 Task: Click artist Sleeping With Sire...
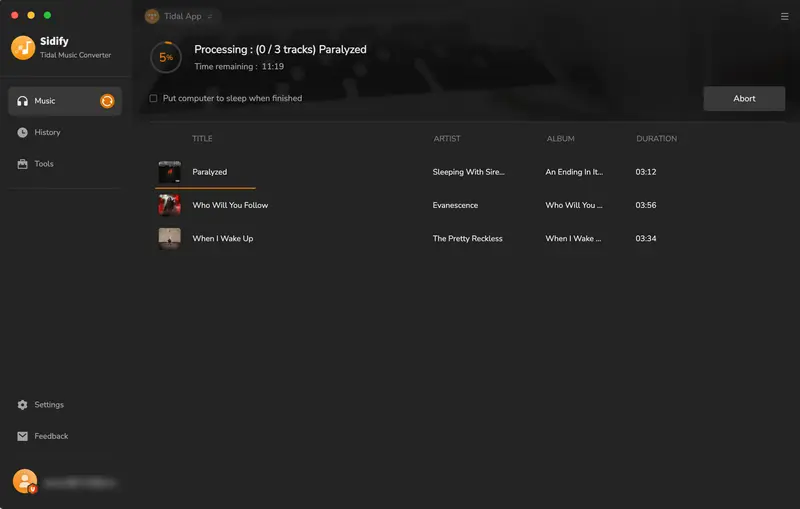pos(468,172)
